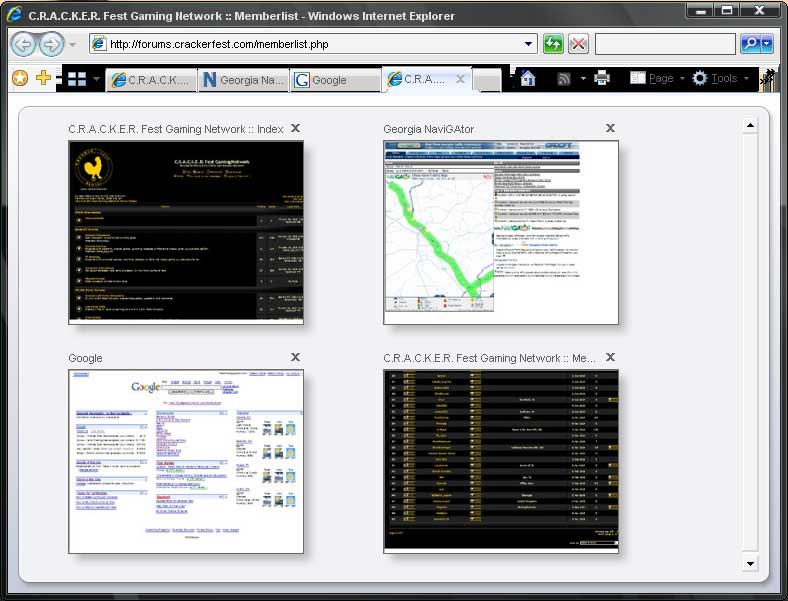Image resolution: width=788 pixels, height=601 pixels.
Task: Open recent pages dropdown beside Forward button
Action: click(73, 45)
